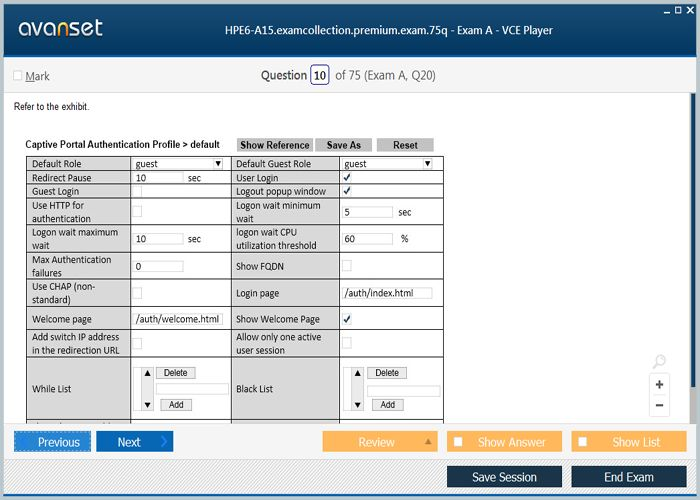Expand the Review options arrow
Image resolution: width=700 pixels, height=500 pixels.
click(x=429, y=442)
